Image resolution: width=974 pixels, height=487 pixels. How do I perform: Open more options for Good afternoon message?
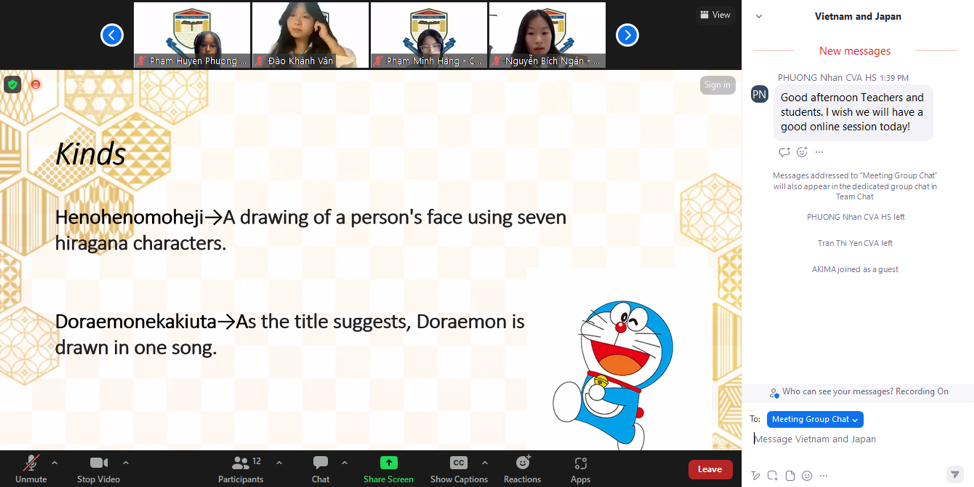819,152
